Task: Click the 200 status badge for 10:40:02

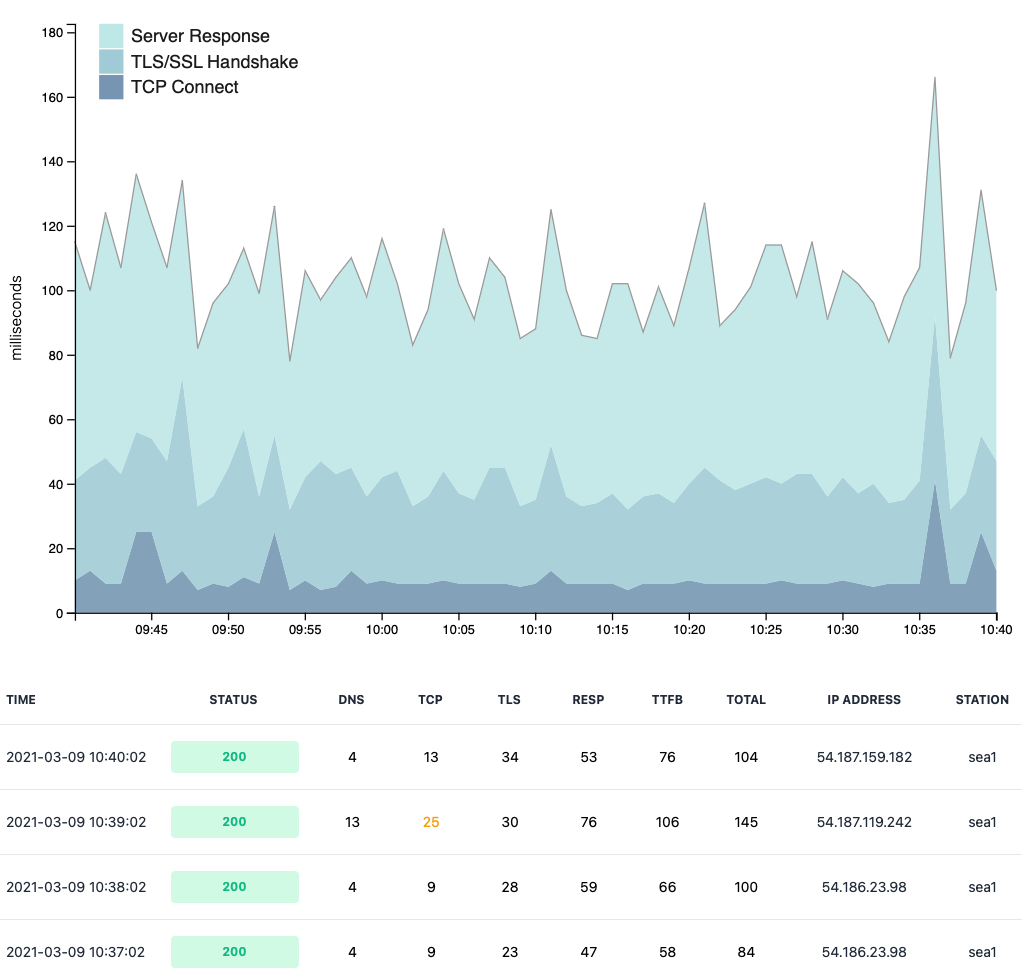Action: click(235, 757)
